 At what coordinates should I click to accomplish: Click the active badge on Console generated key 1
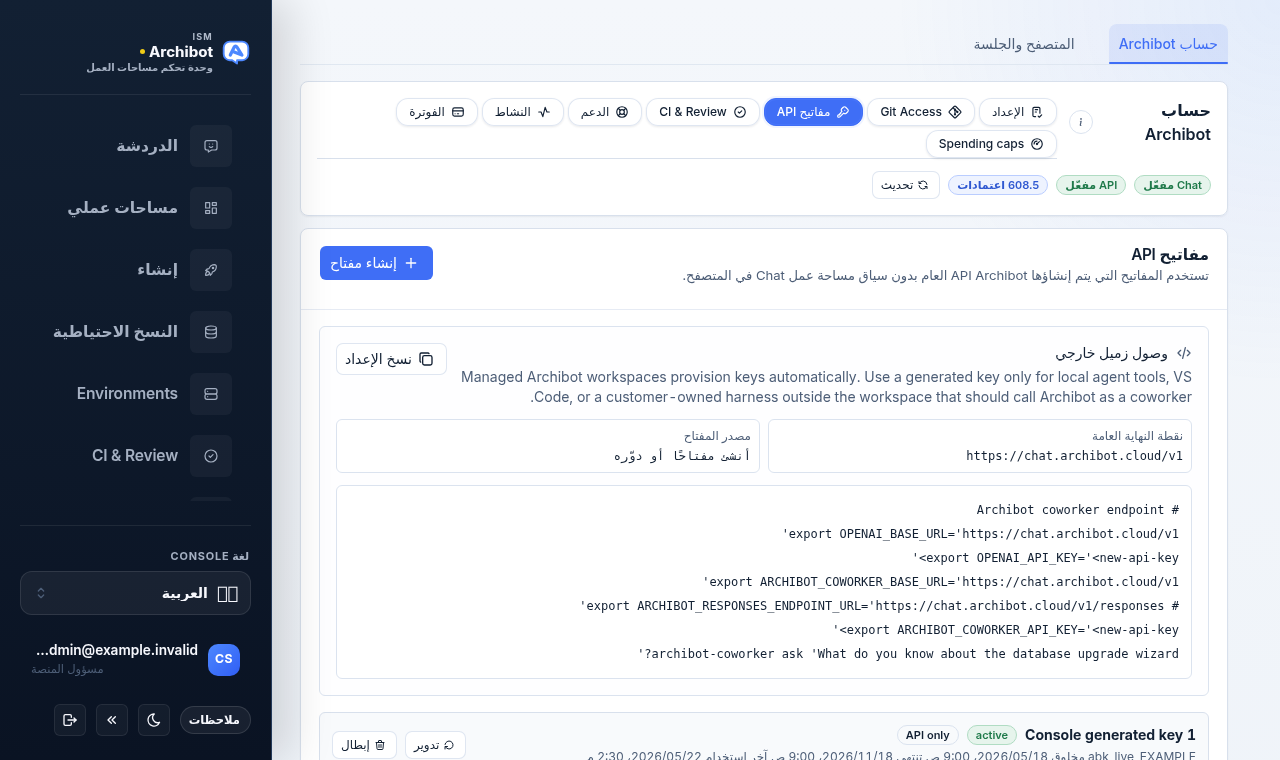992,735
